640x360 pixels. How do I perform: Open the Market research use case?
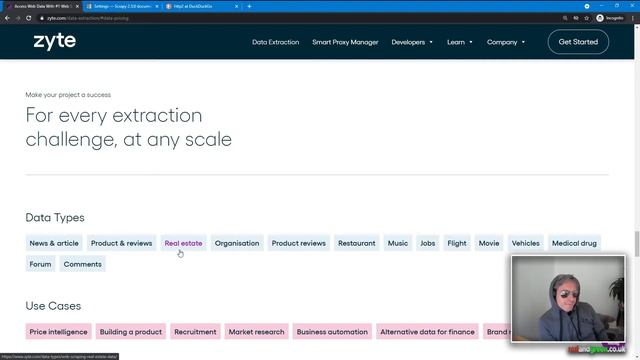256,332
